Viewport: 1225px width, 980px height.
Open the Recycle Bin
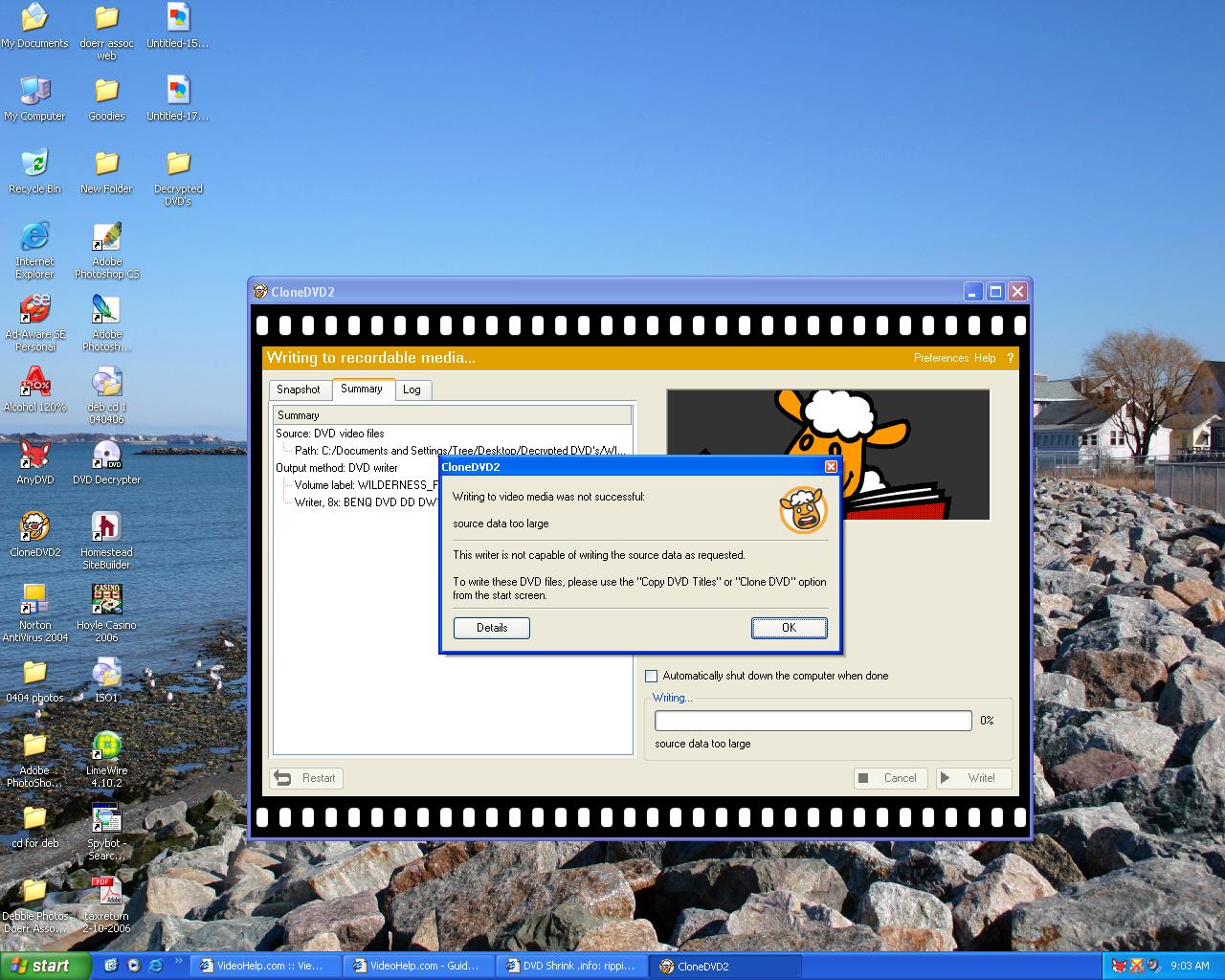pos(34,171)
